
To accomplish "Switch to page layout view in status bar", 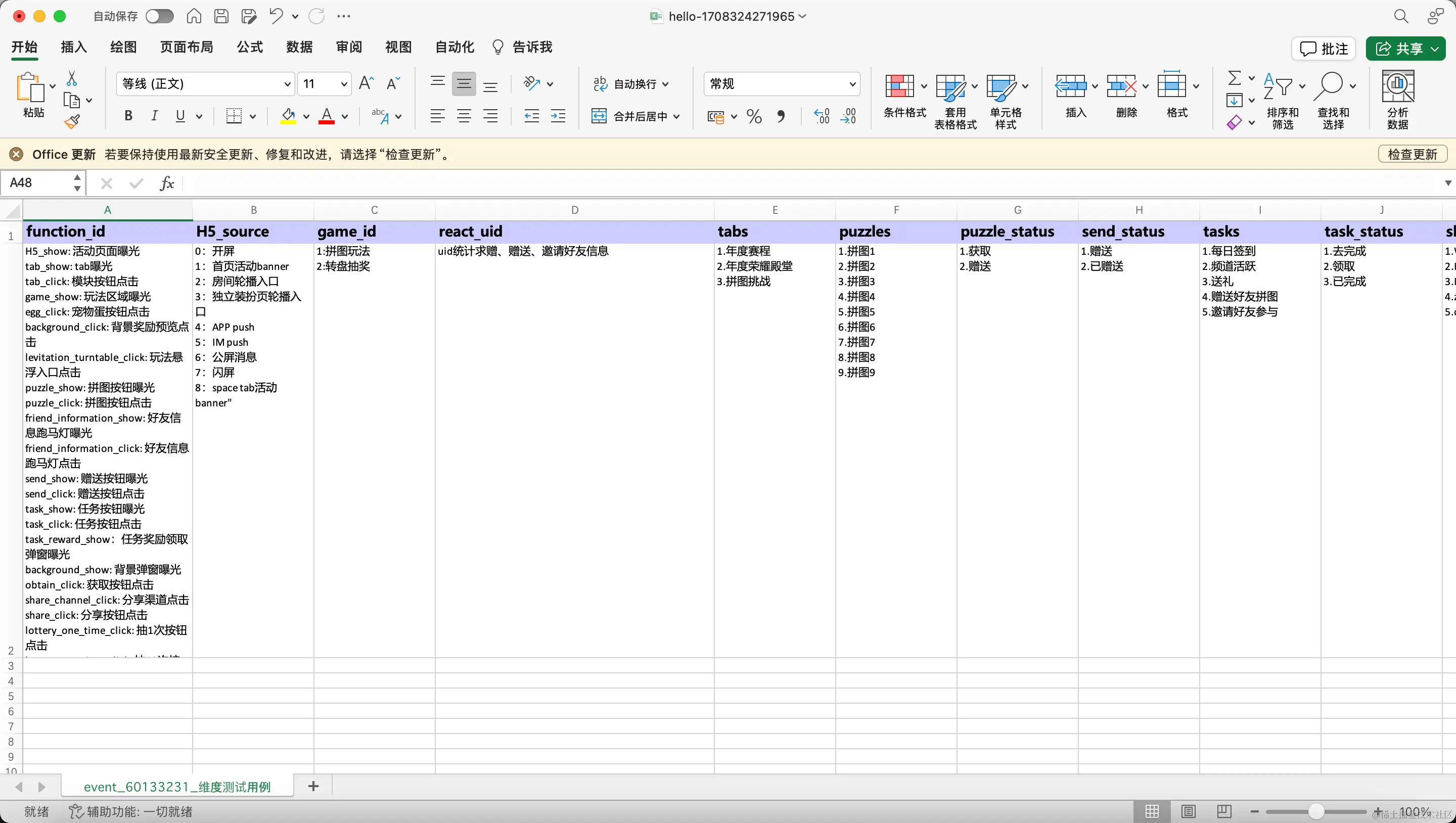I will [1189, 812].
